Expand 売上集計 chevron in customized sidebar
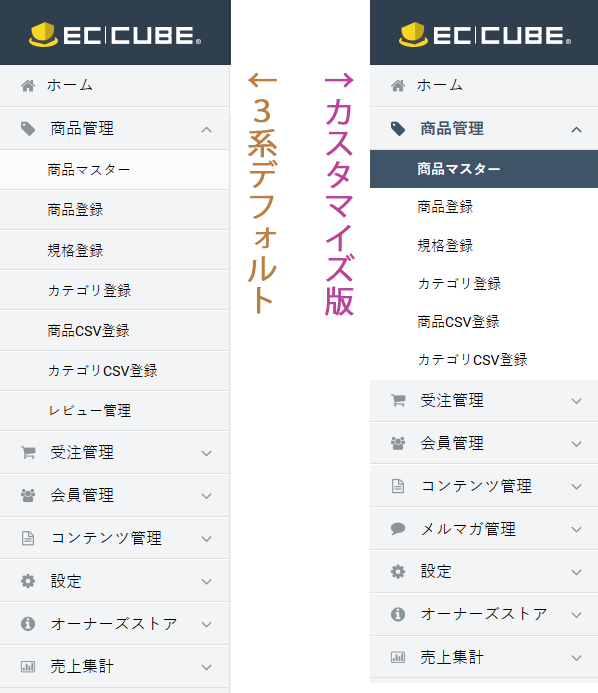This screenshot has width=598, height=693. pyautogui.click(x=576, y=658)
